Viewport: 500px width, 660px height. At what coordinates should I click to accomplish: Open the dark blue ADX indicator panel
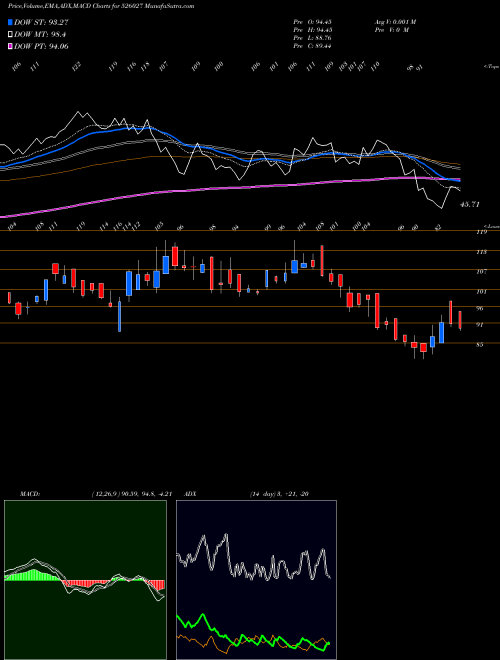pos(256,580)
